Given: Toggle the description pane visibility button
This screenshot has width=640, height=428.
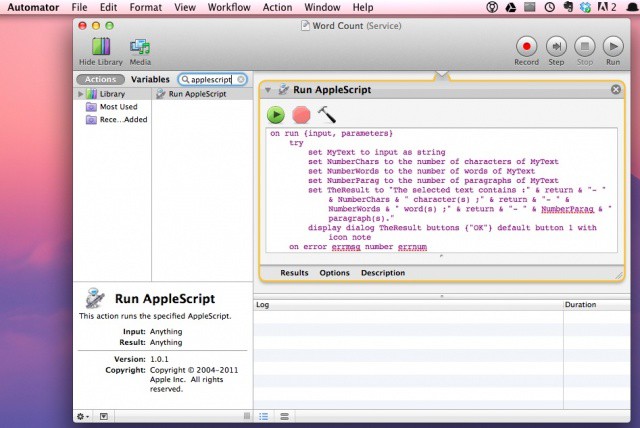Looking at the screenshot, I should tap(103, 415).
